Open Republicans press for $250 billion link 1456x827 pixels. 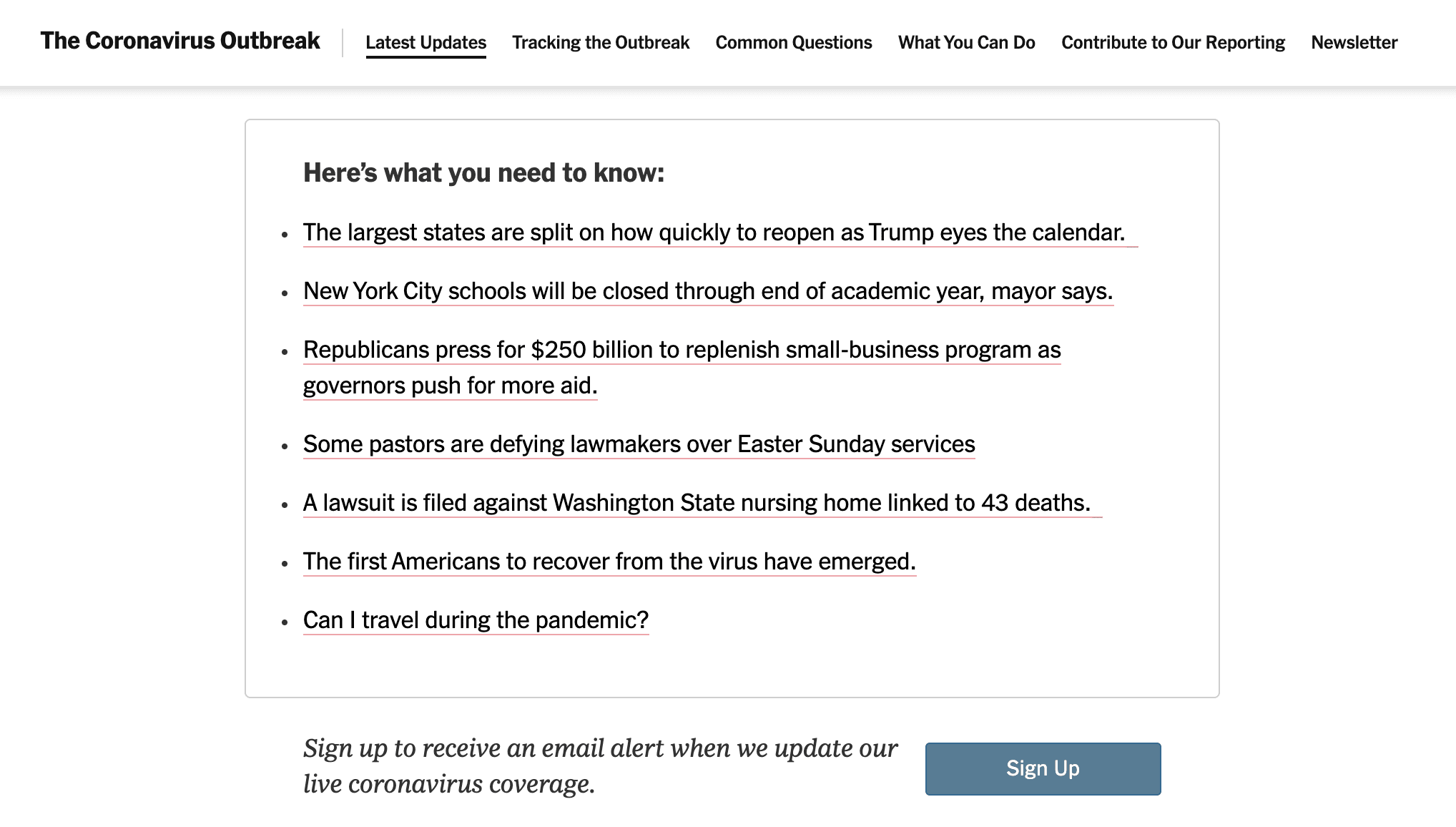coord(682,350)
